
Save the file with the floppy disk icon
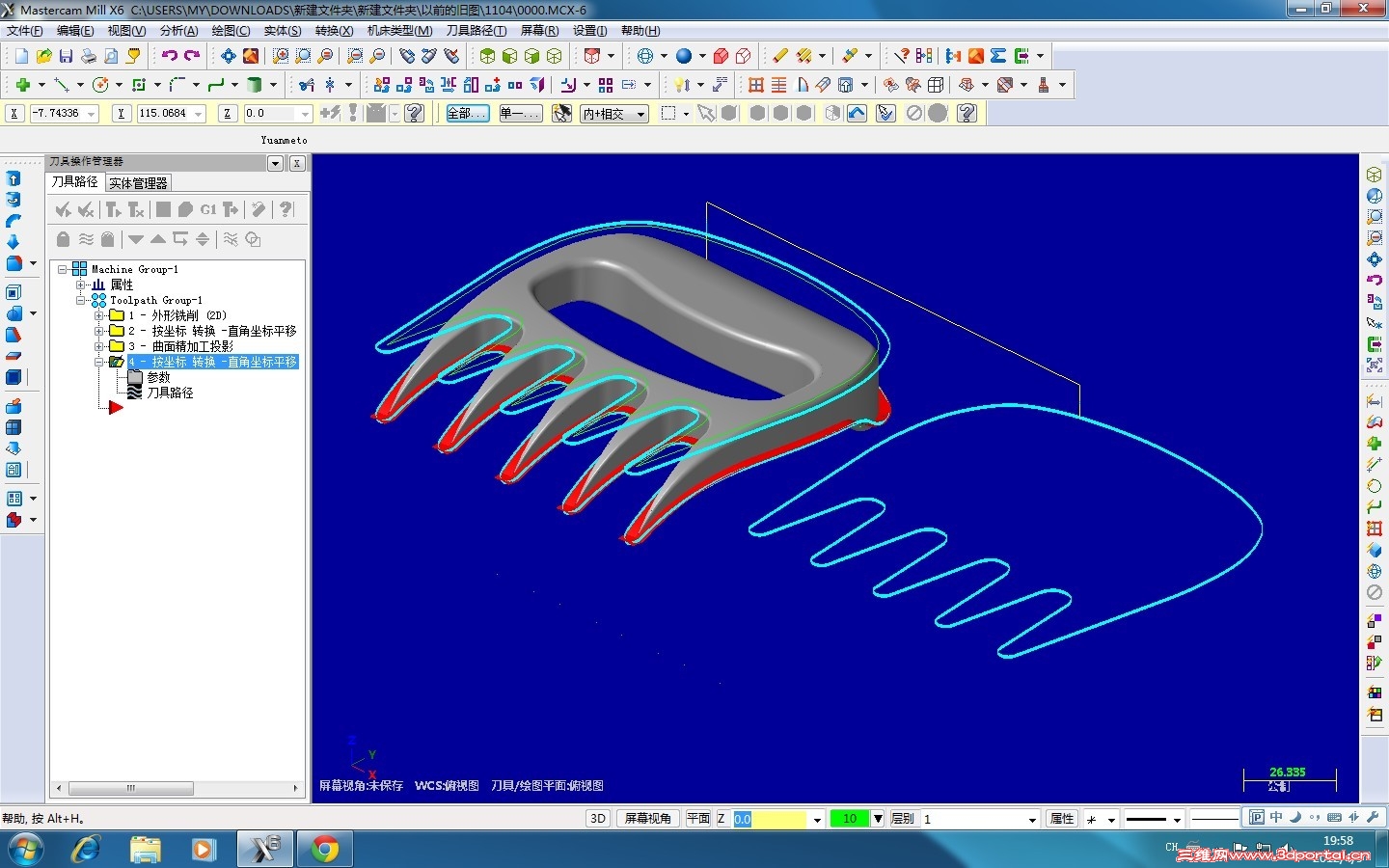coord(67,56)
